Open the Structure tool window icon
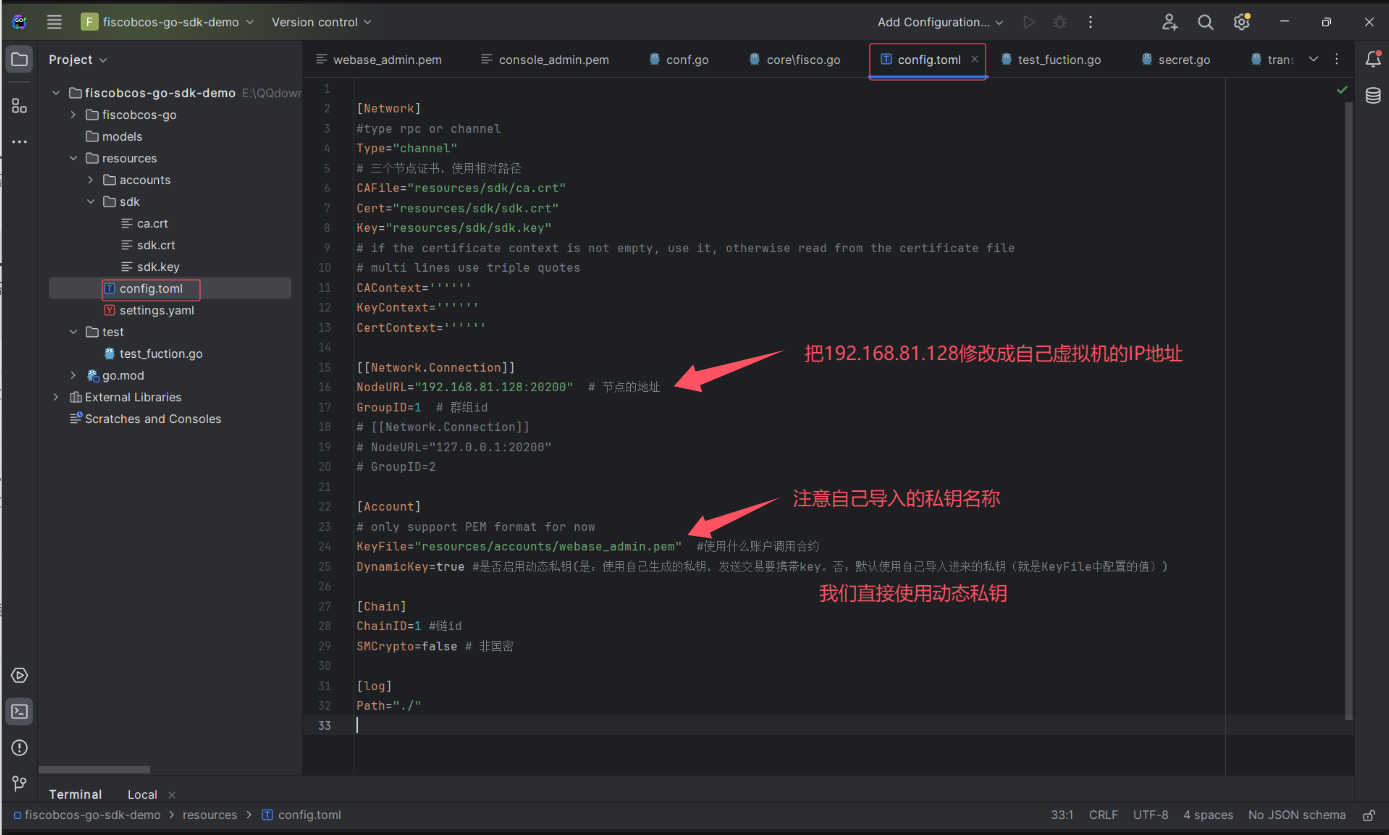Screen dimensions: 1389x835 click(19, 105)
